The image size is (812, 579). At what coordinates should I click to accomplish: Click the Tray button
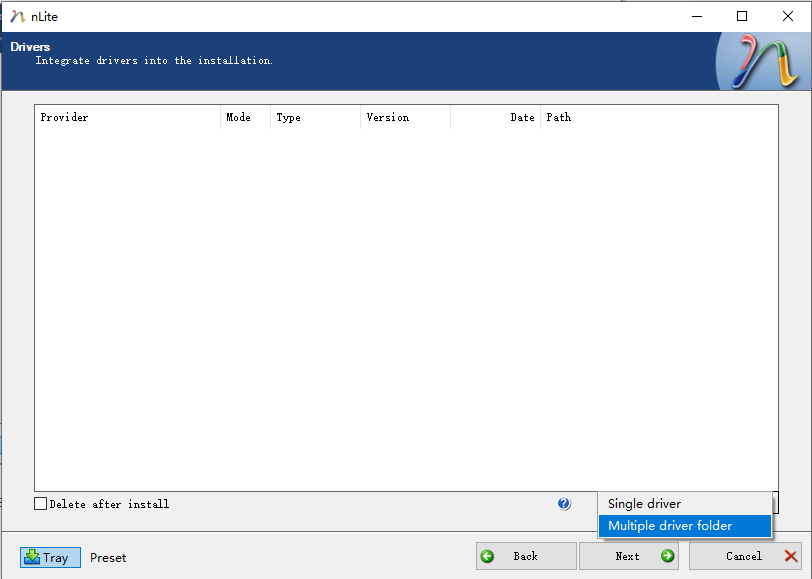[50, 557]
